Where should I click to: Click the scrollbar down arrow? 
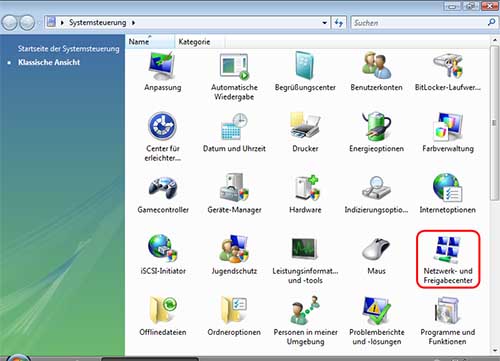click(x=495, y=350)
